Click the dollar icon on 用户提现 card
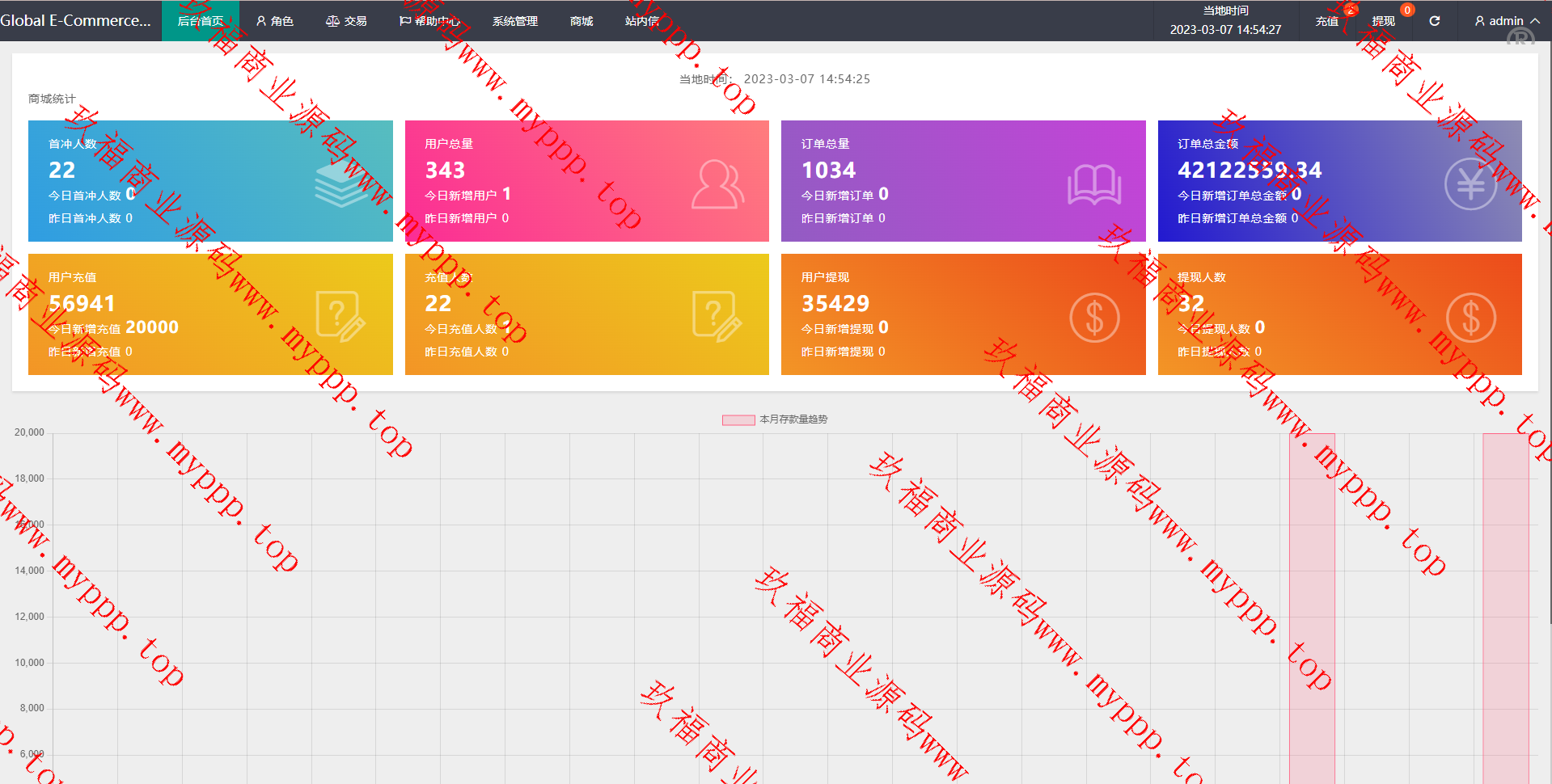 pos(1093,318)
